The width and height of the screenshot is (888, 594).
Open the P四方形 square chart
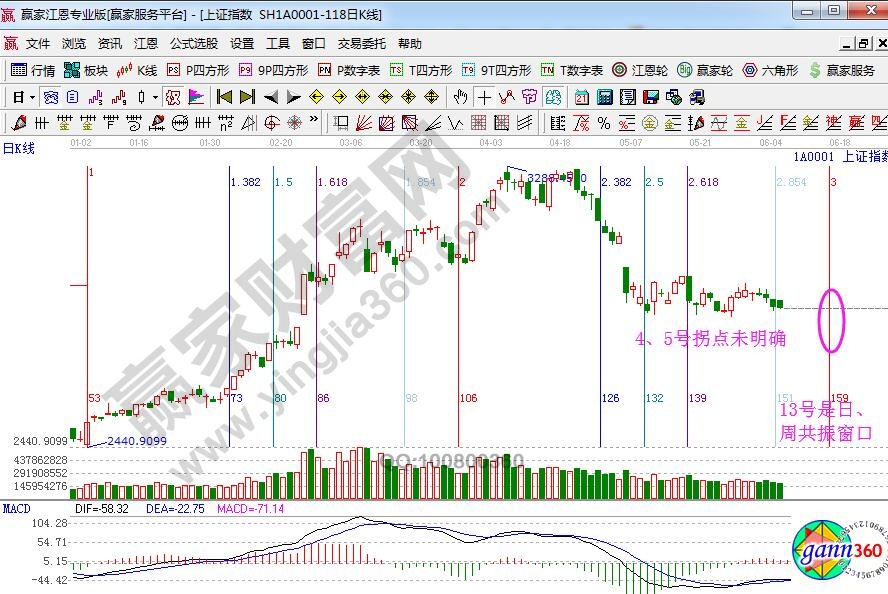click(x=197, y=70)
